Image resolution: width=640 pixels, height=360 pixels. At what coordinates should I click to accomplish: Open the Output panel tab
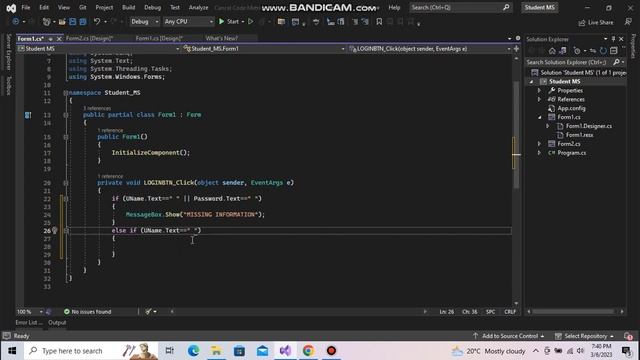click(57, 322)
